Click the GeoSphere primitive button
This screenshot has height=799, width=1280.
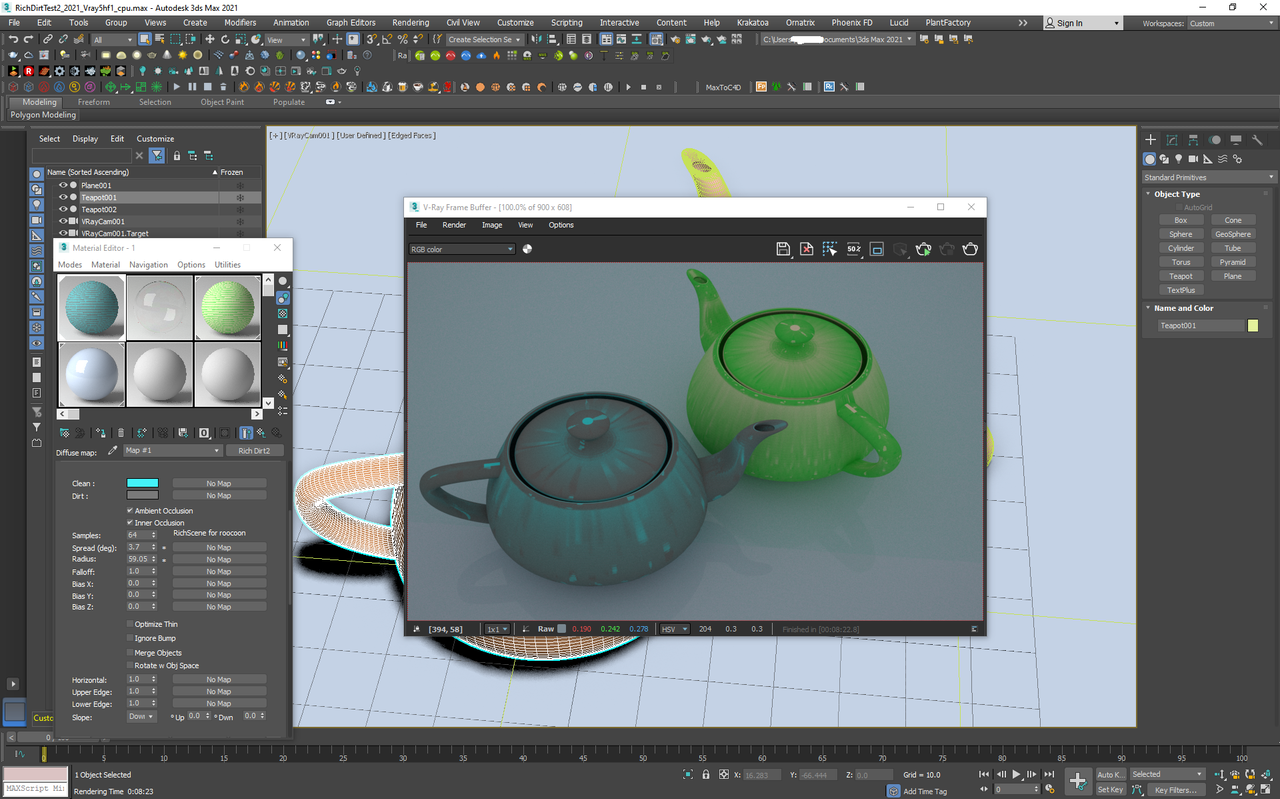point(1233,234)
